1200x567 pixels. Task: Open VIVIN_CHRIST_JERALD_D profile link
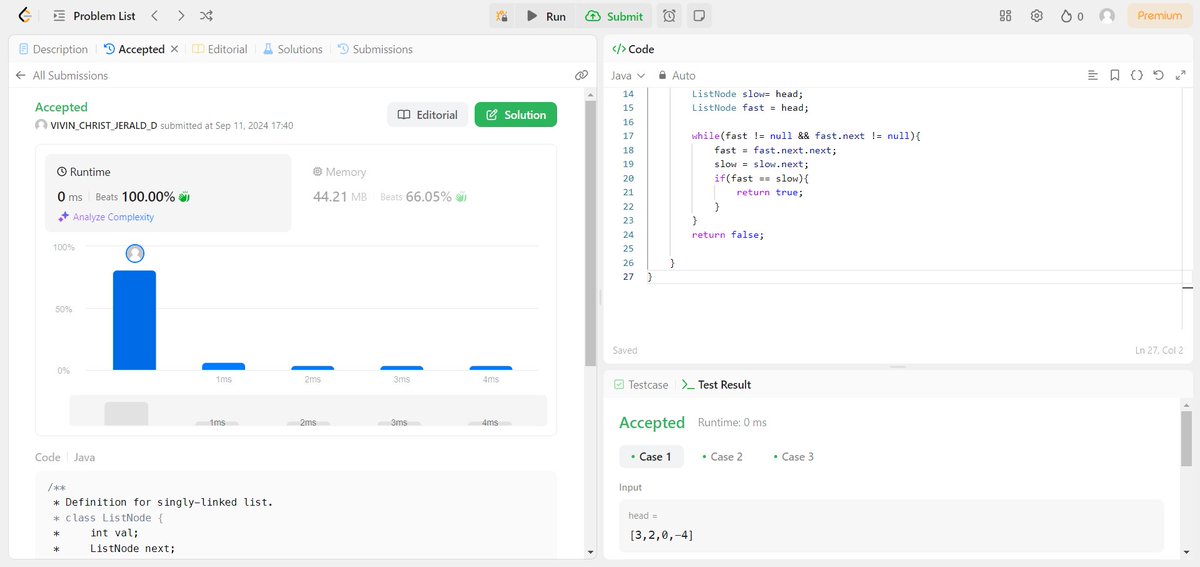tap(103, 126)
